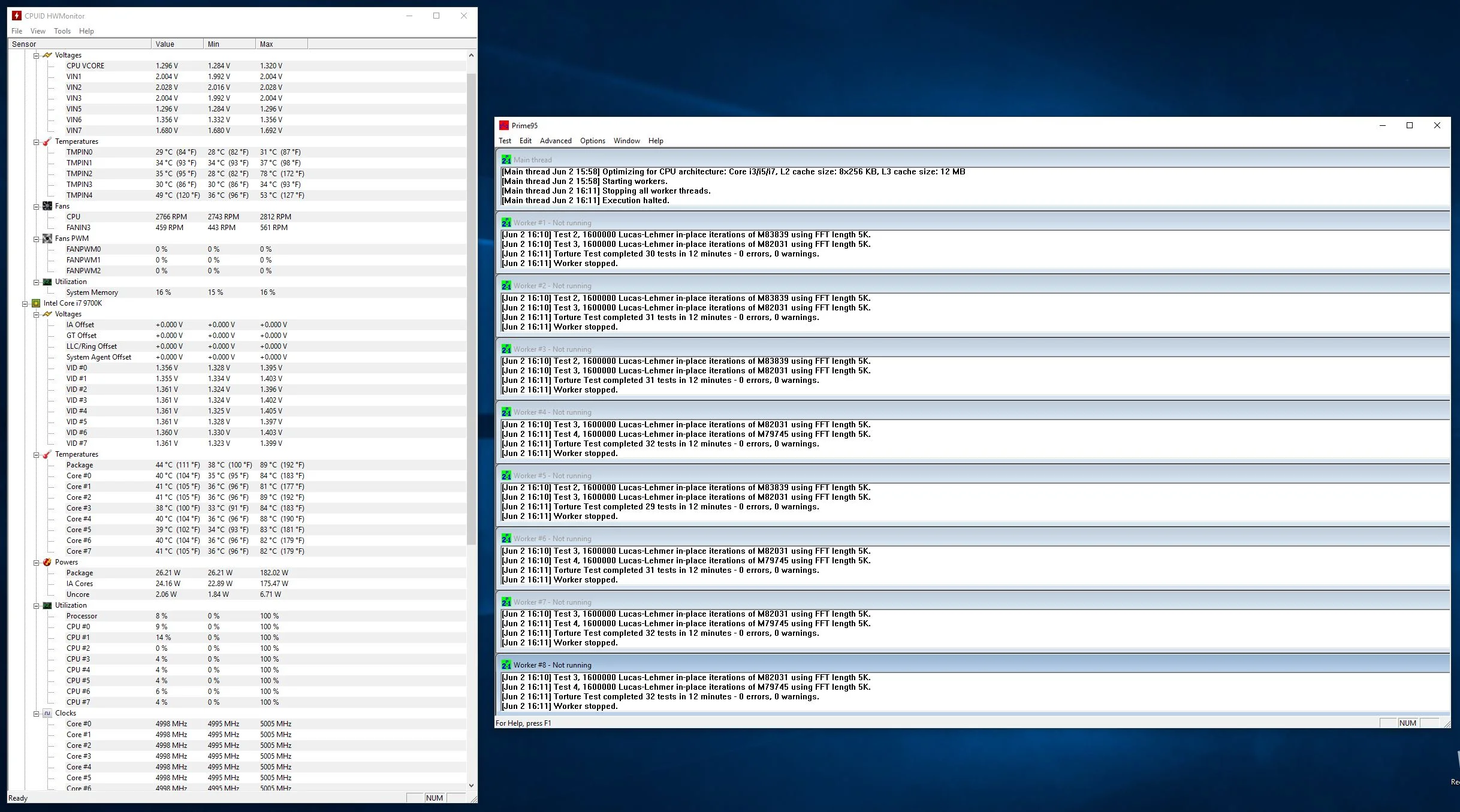The image size is (1460, 812).
Task: Click the CPU Temperatures thermometer icon above Package
Action: point(47,454)
